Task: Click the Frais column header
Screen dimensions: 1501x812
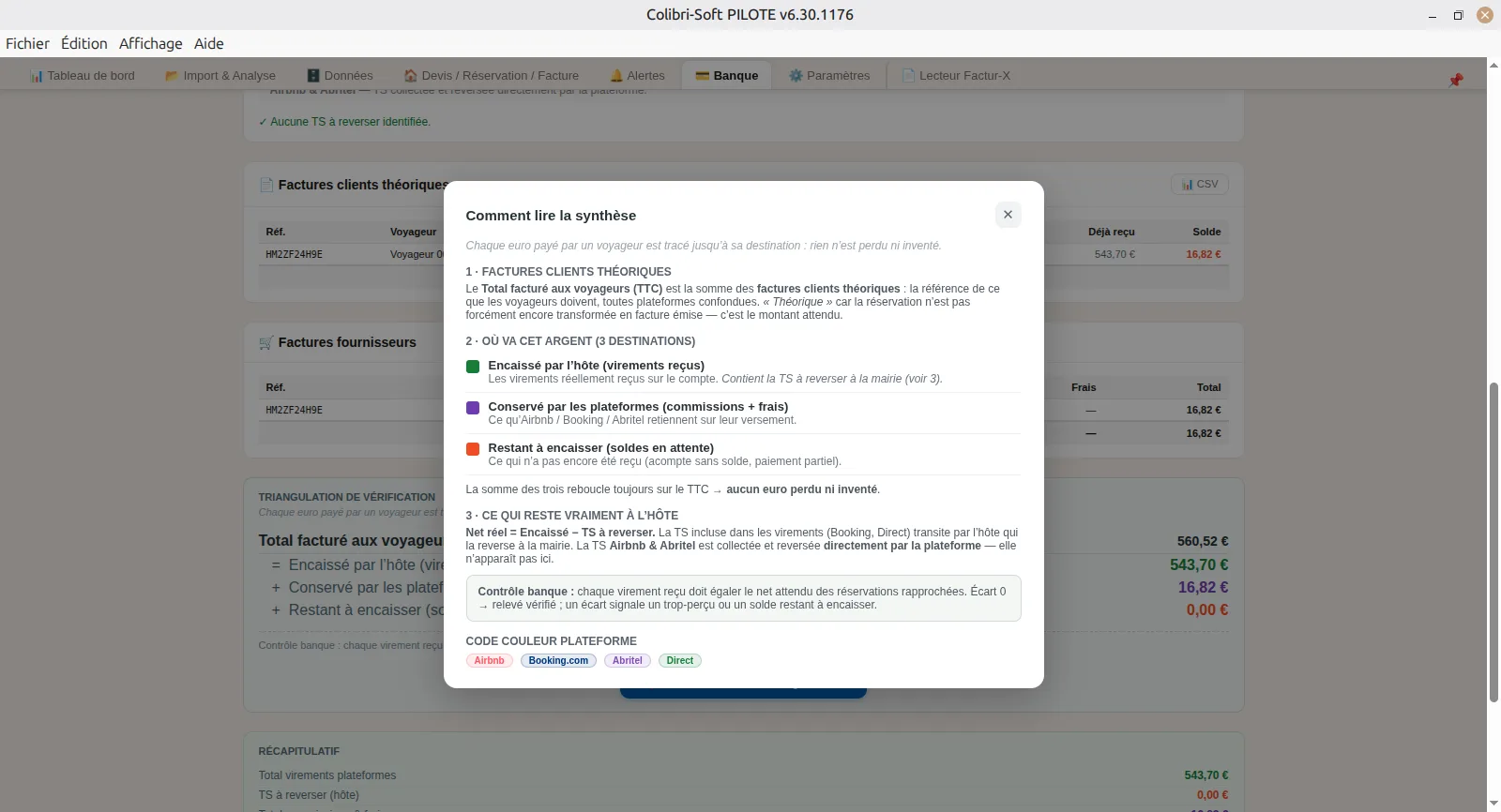Action: click(1084, 387)
